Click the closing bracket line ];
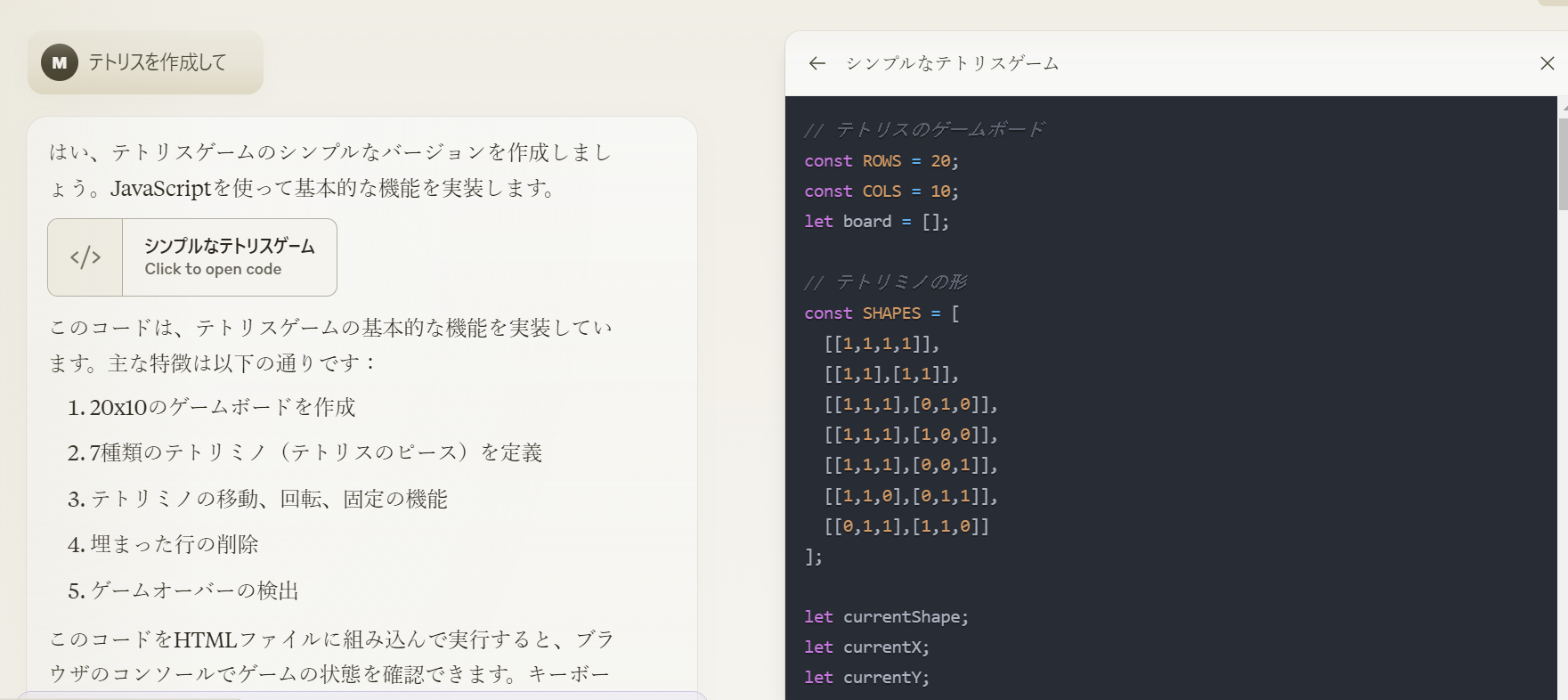Screen dimensions: 1568x700 (814, 557)
